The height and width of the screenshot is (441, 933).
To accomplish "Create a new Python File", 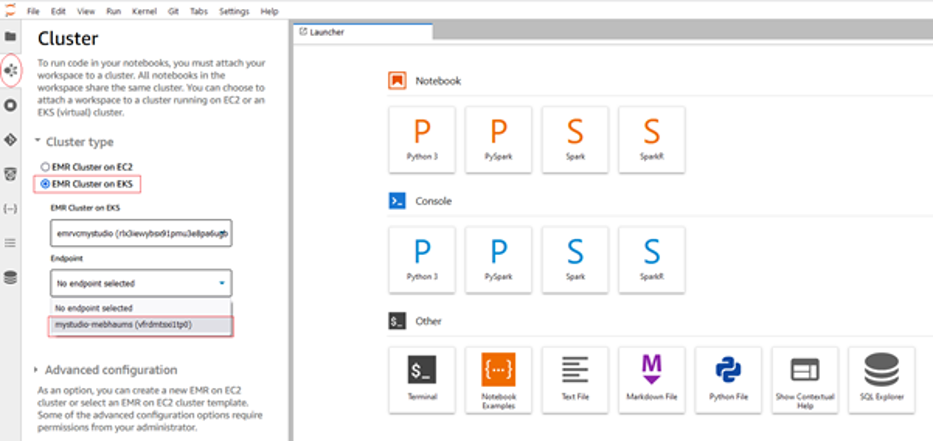I will [728, 380].
